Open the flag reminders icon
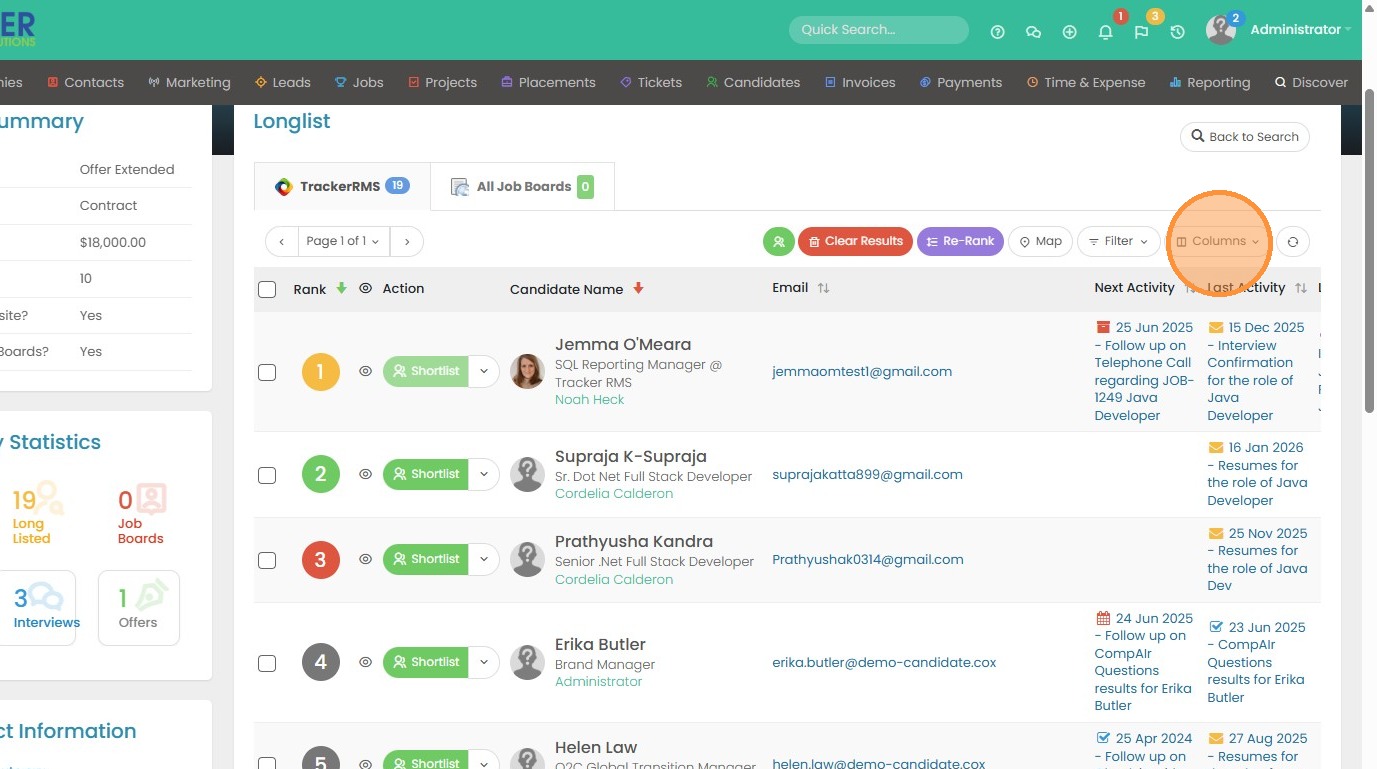Viewport: 1377px width, 769px height. click(1141, 31)
